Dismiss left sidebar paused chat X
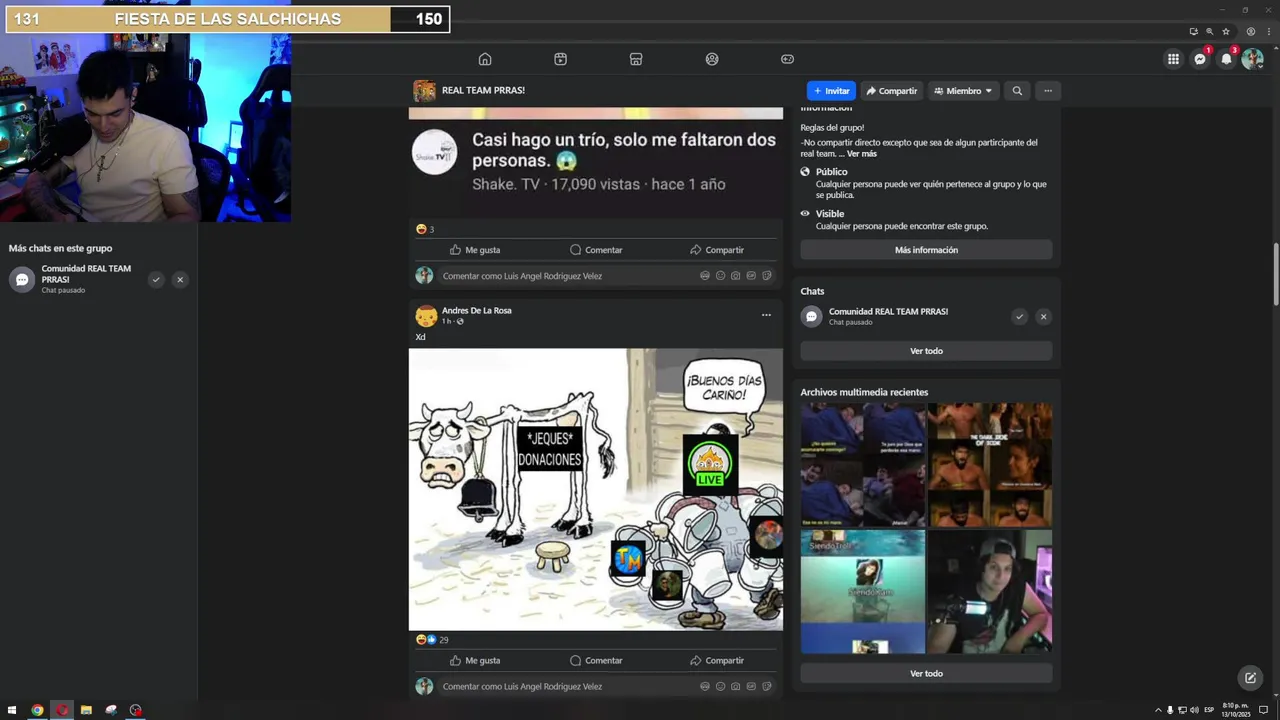Image resolution: width=1280 pixels, height=720 pixels. click(x=180, y=280)
